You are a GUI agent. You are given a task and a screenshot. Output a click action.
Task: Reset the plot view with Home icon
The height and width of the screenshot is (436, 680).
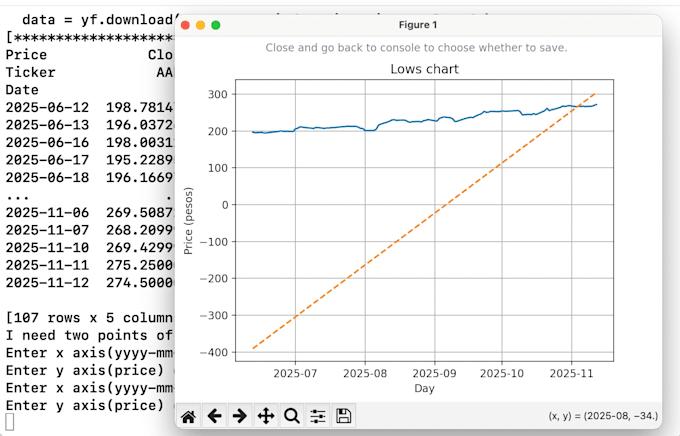(188, 416)
